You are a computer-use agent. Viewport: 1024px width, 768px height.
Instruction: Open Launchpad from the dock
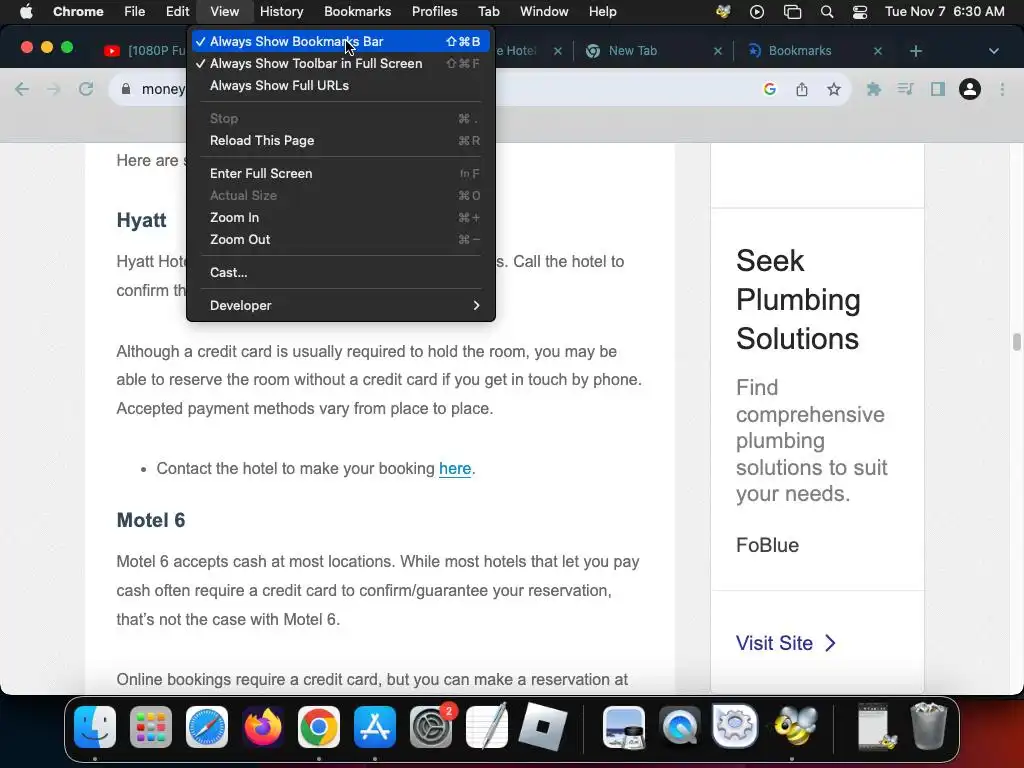click(151, 726)
